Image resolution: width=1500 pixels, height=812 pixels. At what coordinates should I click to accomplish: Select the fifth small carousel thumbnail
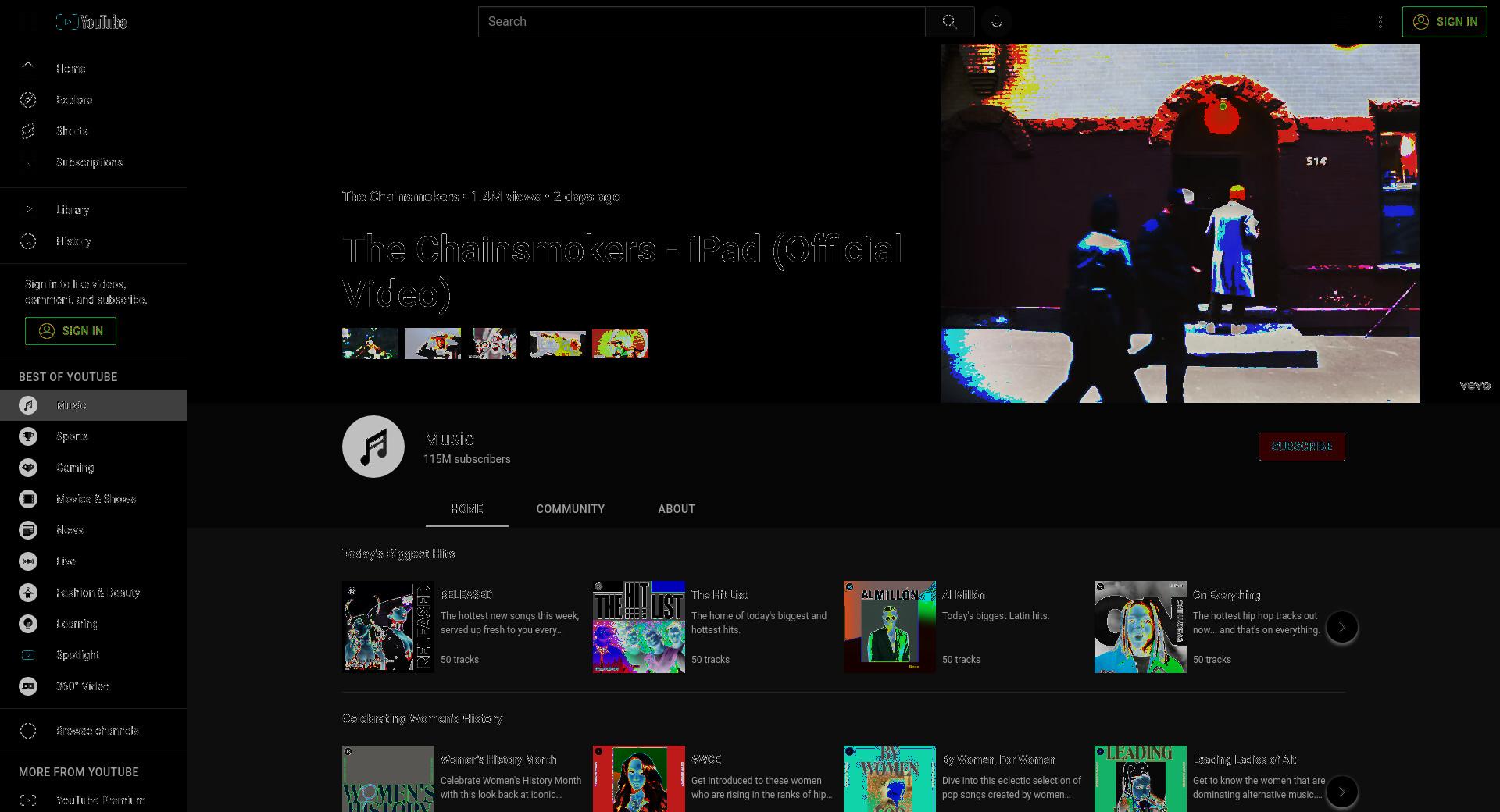click(x=620, y=344)
